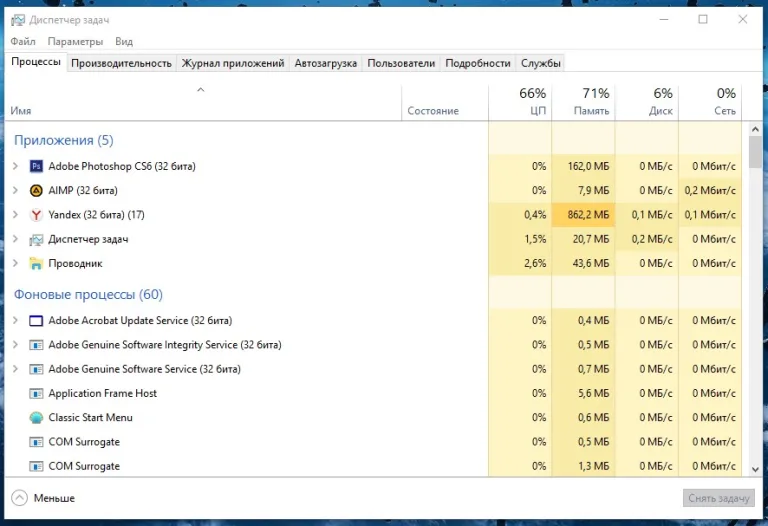
Task: Select the Application Frame Host row name
Action: (102, 393)
